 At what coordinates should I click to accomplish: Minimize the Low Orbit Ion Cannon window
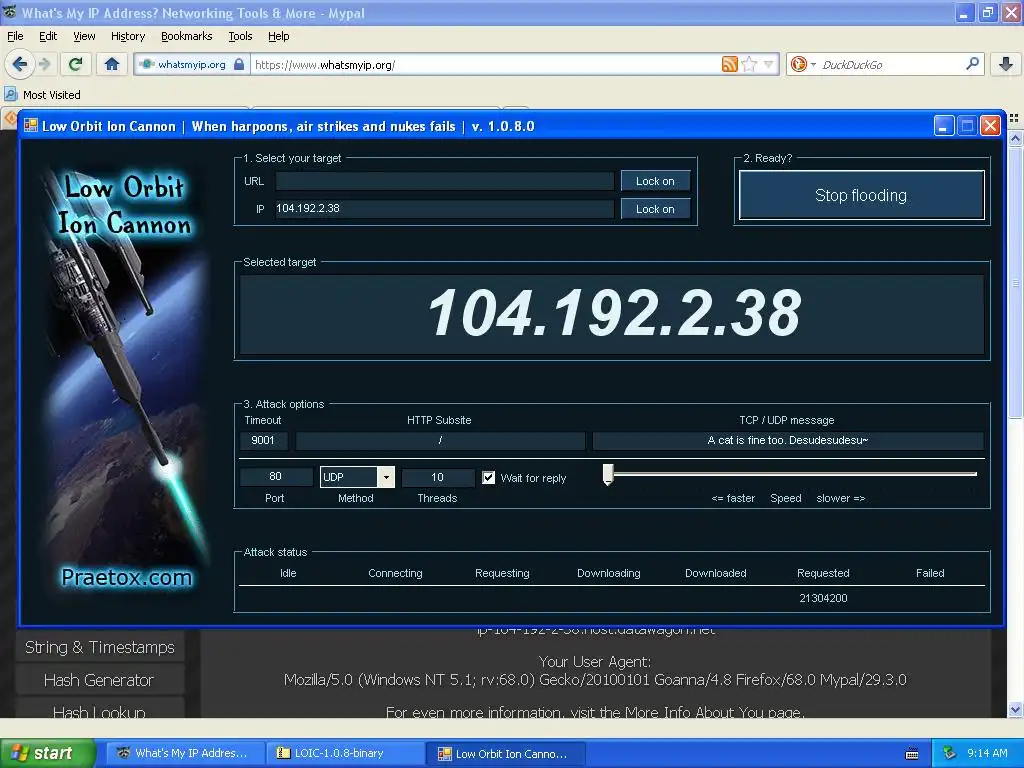(x=943, y=125)
